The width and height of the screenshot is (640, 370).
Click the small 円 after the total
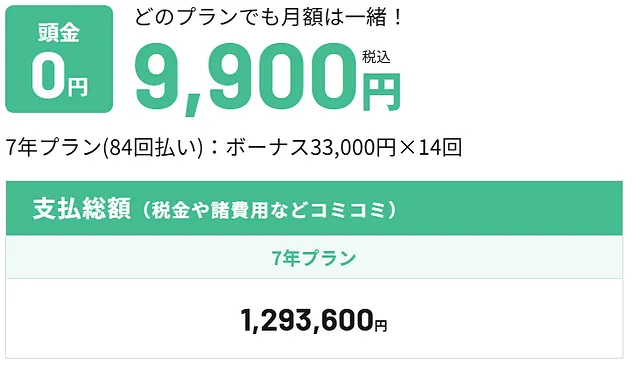pyautogui.click(x=380, y=325)
